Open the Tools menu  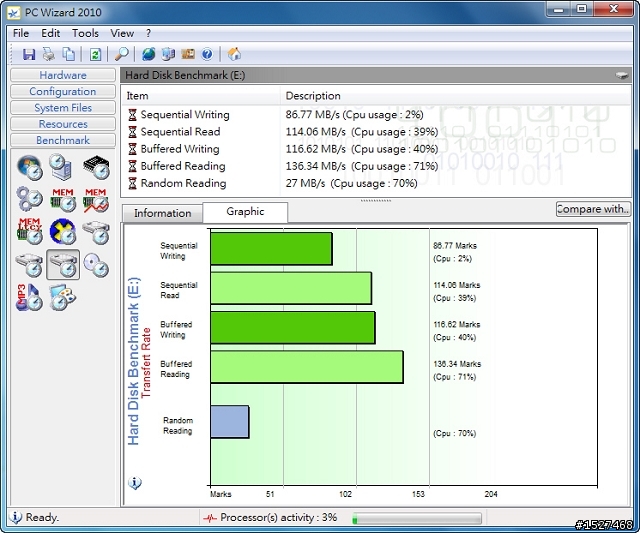pyautogui.click(x=85, y=33)
